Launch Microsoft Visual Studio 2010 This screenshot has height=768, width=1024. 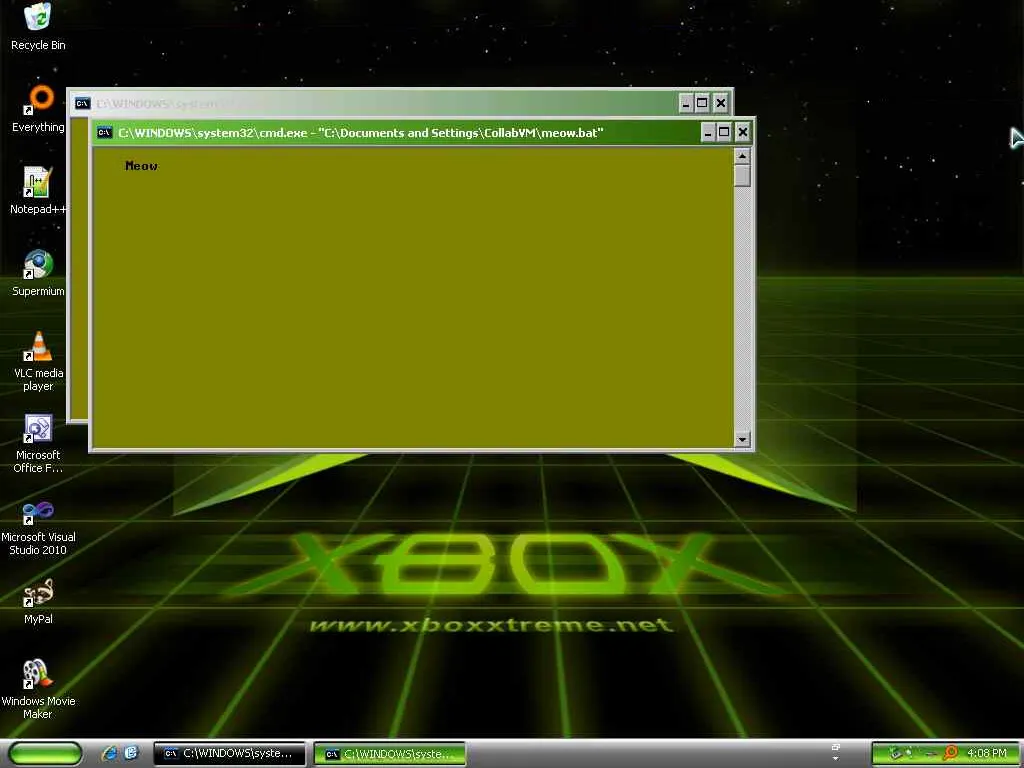coord(38,526)
